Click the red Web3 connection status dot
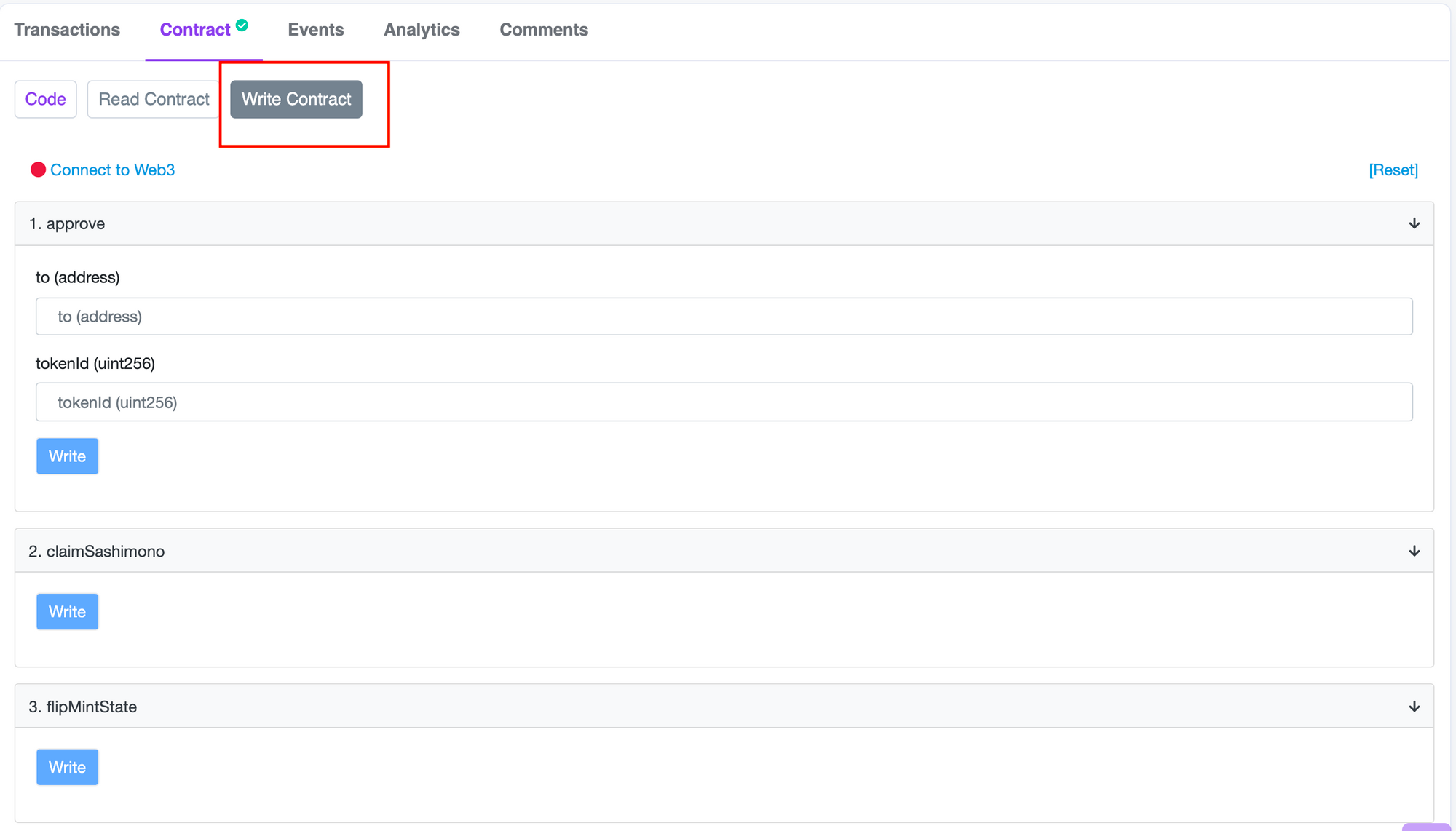 39,170
